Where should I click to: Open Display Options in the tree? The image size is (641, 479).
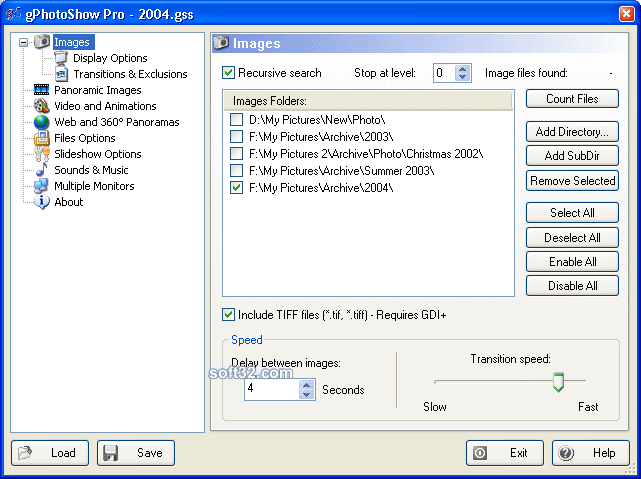[110, 58]
